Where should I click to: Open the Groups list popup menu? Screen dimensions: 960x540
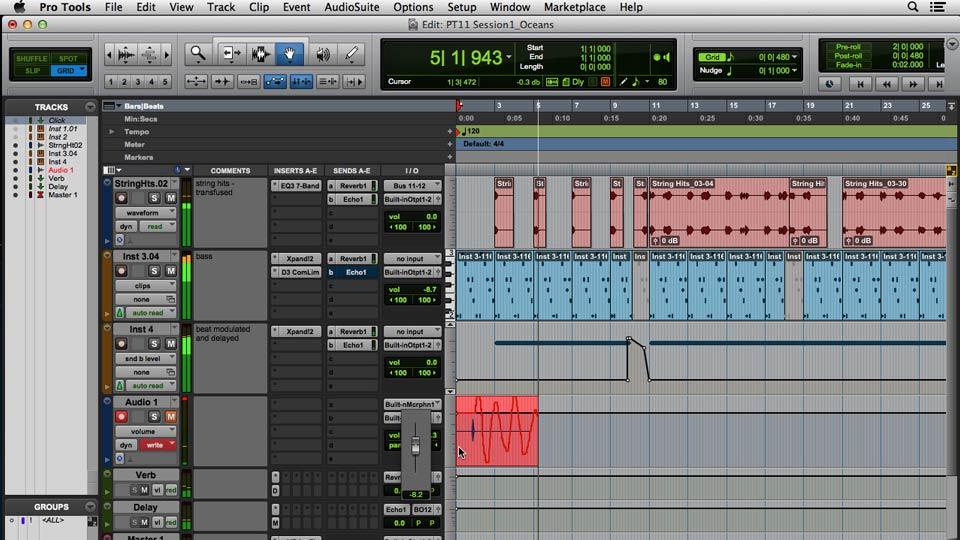point(90,507)
